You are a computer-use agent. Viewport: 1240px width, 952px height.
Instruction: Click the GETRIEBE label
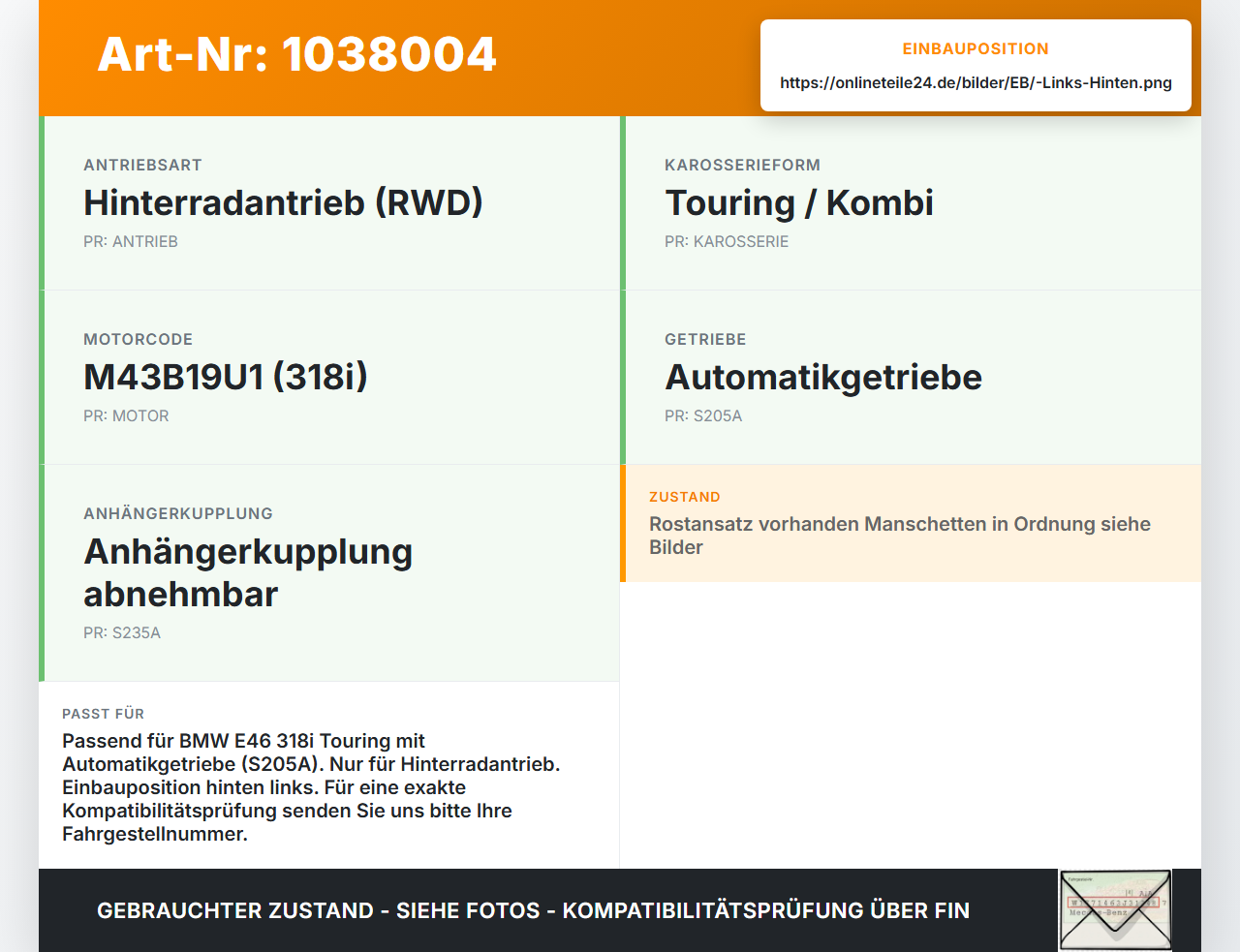point(705,339)
